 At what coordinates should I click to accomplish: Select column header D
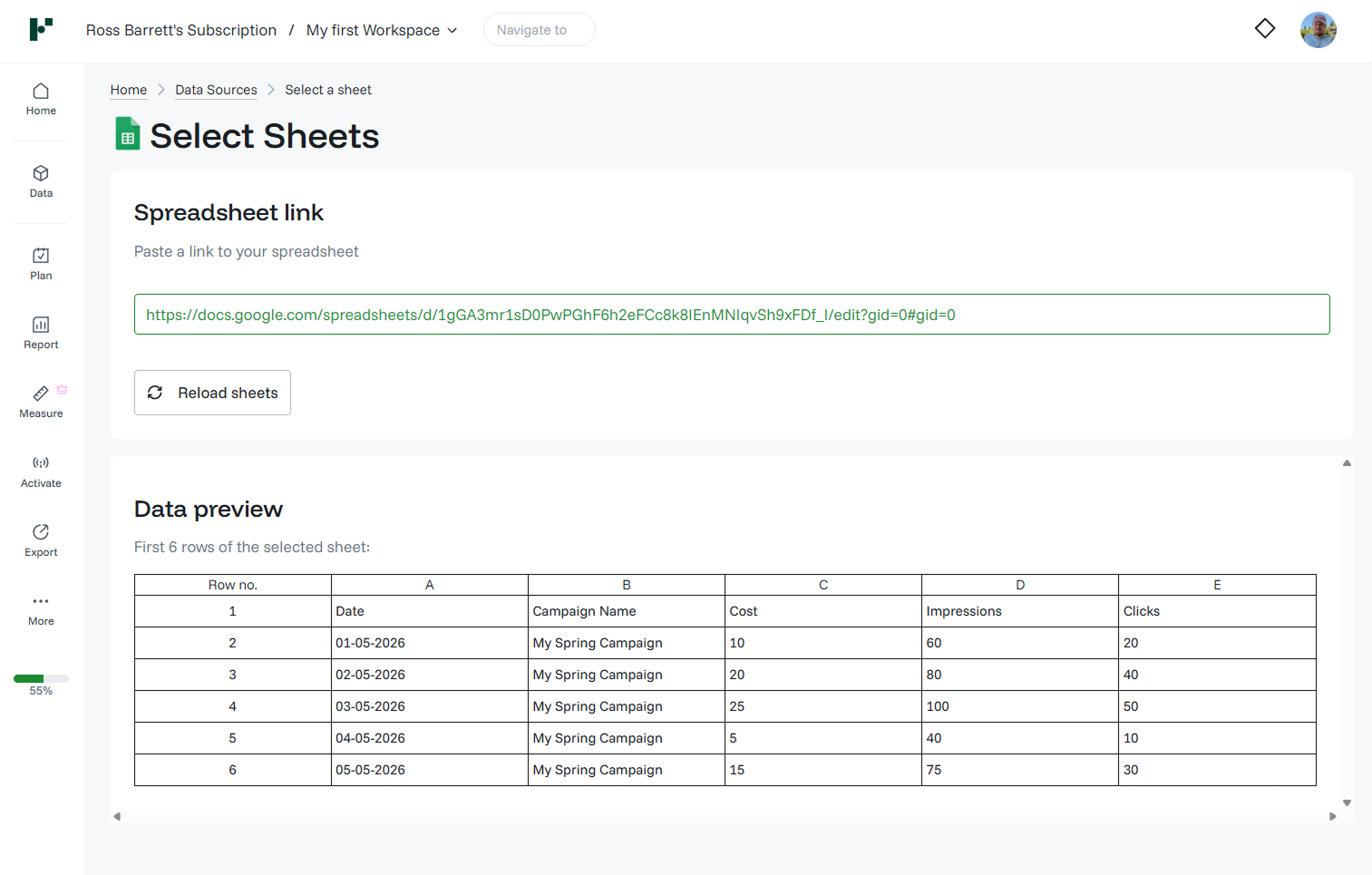(x=1020, y=585)
